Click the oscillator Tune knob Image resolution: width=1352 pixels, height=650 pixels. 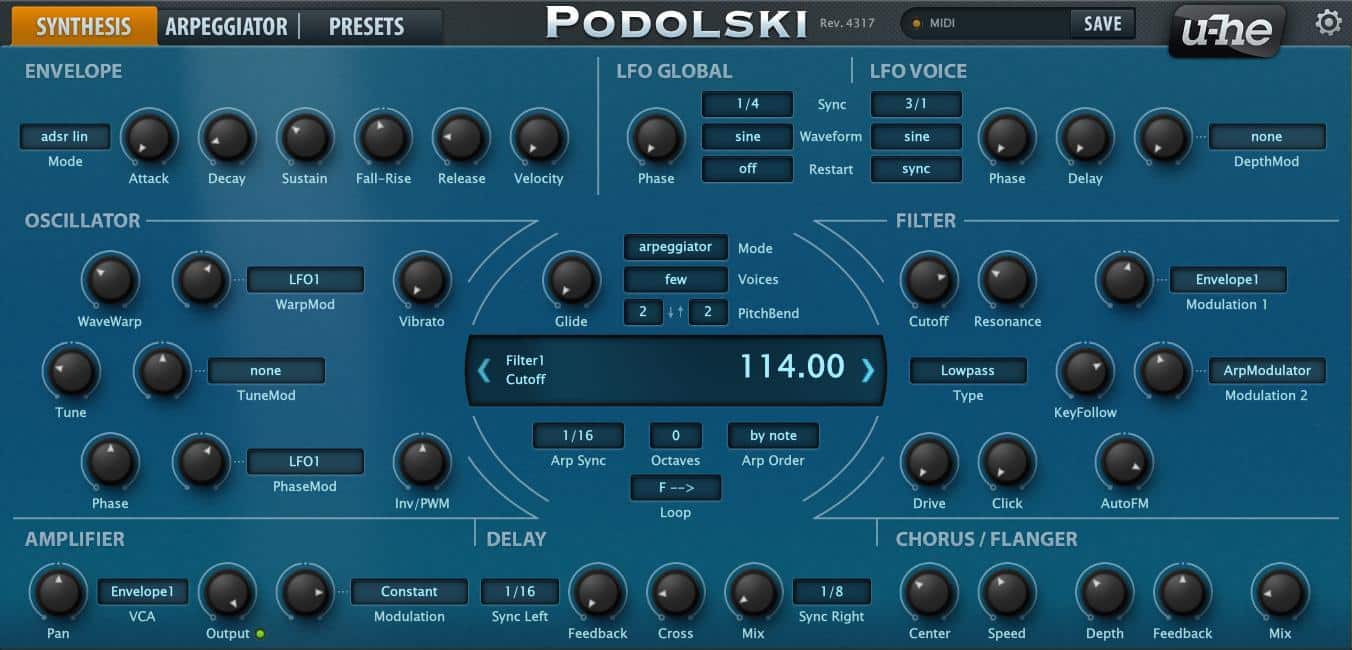point(71,371)
